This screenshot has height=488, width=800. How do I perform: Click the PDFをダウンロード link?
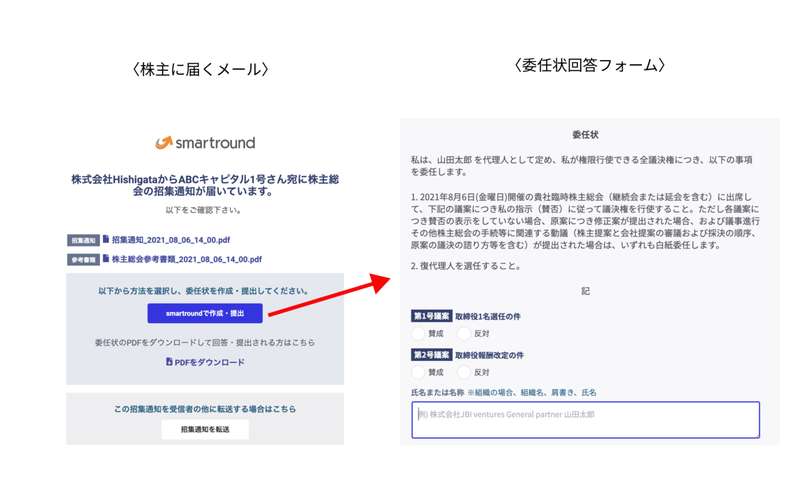[210, 362]
